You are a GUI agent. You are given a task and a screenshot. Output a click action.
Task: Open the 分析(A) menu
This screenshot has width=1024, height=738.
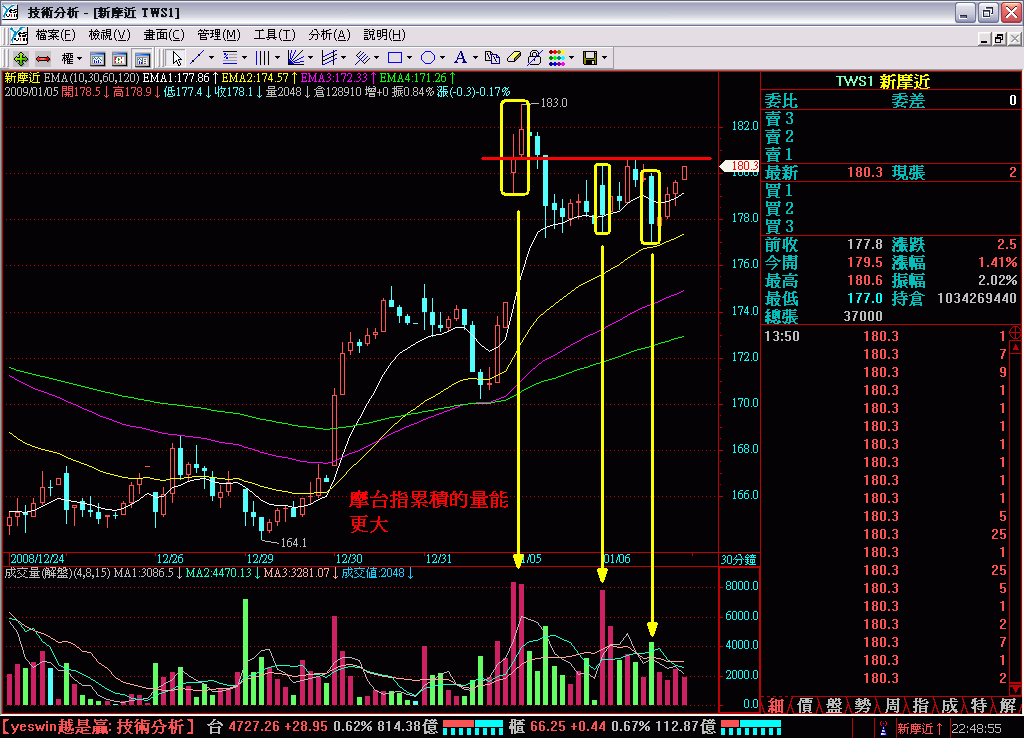coord(329,35)
